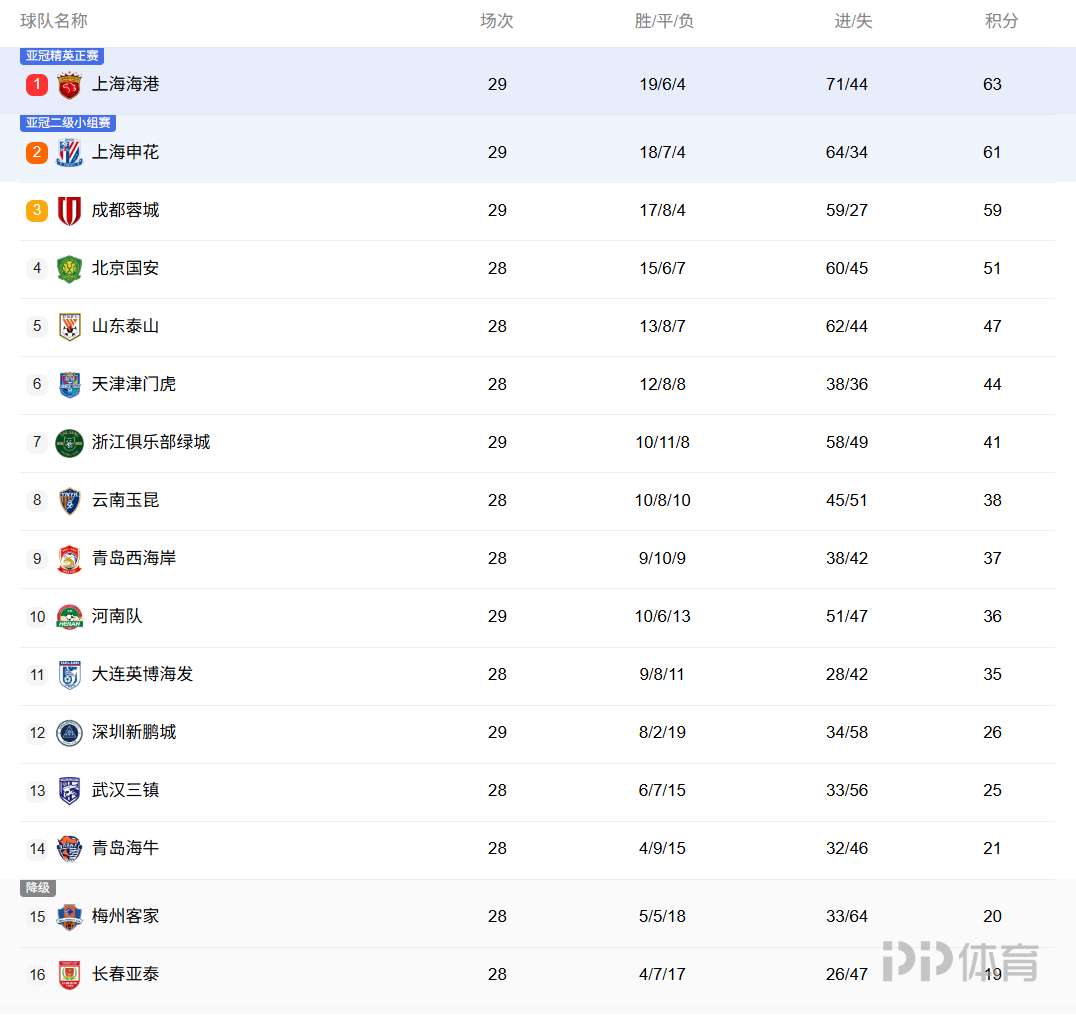The image size is (1076, 1019).
Task: Click the Shanghai Shenhua (上海申花) club logo
Action: [x=69, y=153]
